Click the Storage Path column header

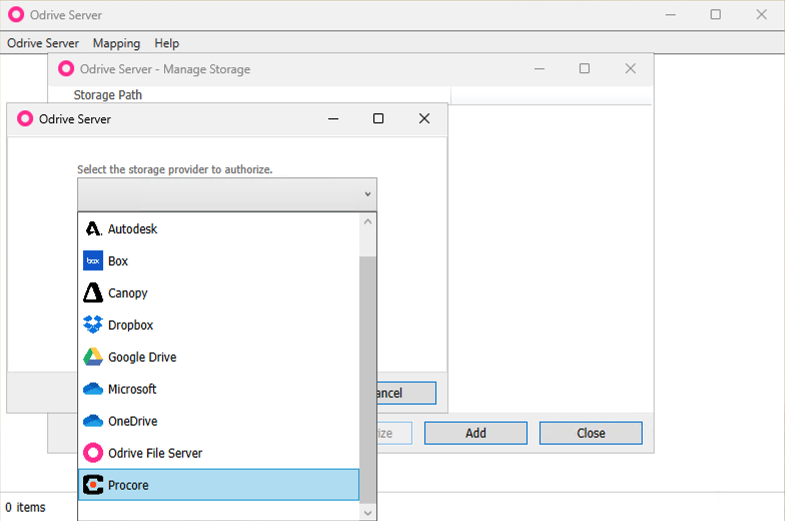coord(108,95)
